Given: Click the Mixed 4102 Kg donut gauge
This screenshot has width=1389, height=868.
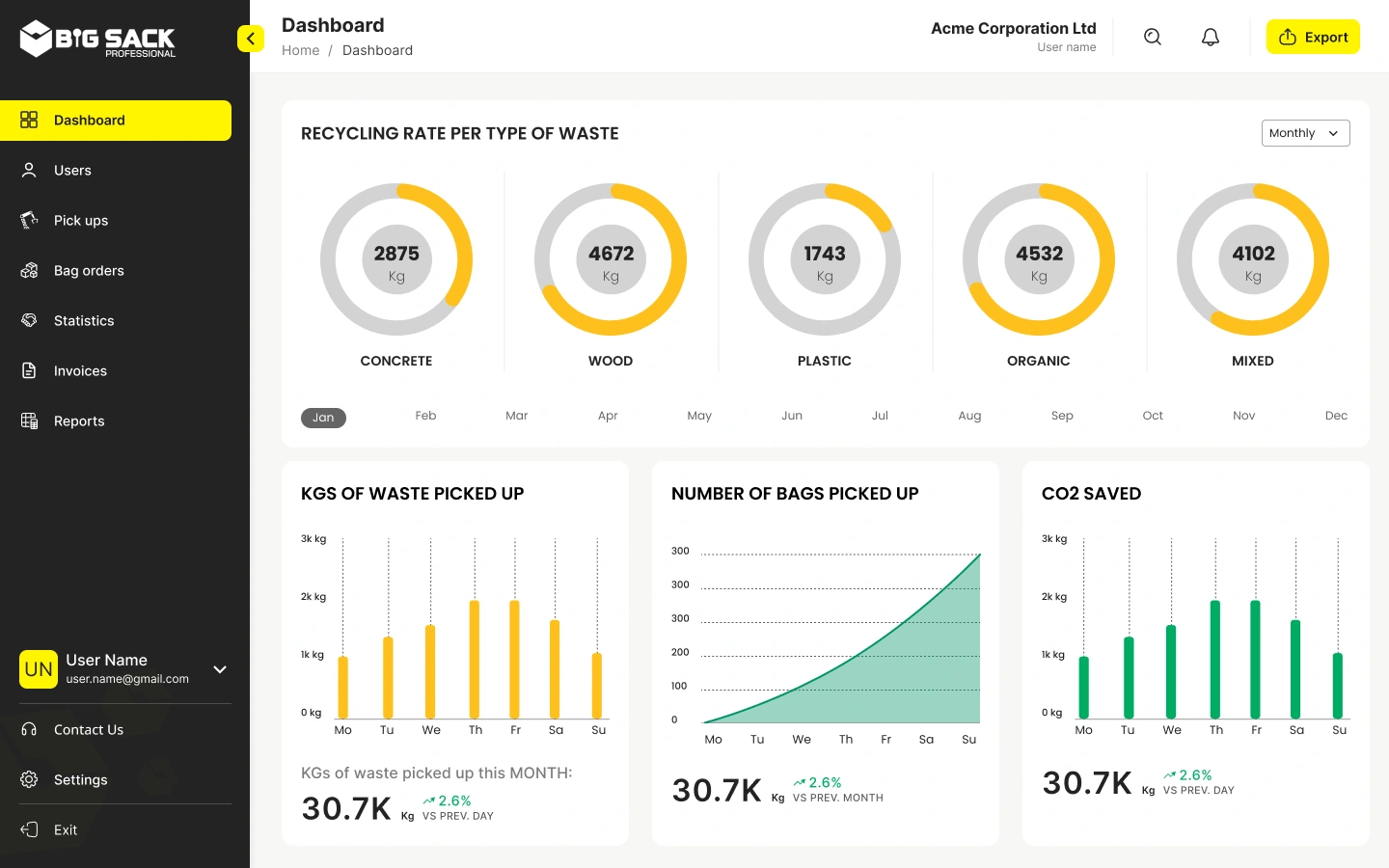Looking at the screenshot, I should [1253, 259].
